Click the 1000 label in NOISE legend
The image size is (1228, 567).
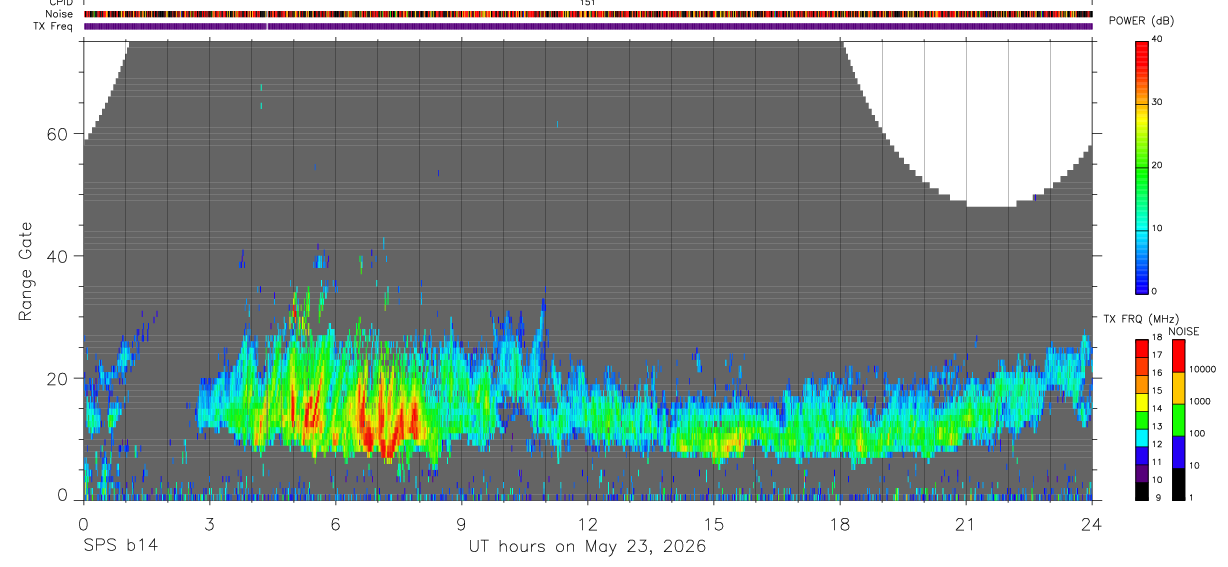1200,401
